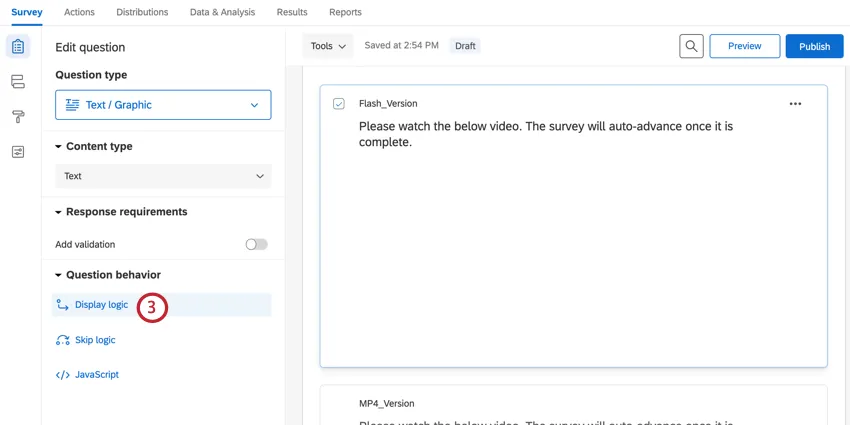Screen dimensions: 850x425
Task: Switch to the Data & Analysis tab
Action: tap(222, 12)
